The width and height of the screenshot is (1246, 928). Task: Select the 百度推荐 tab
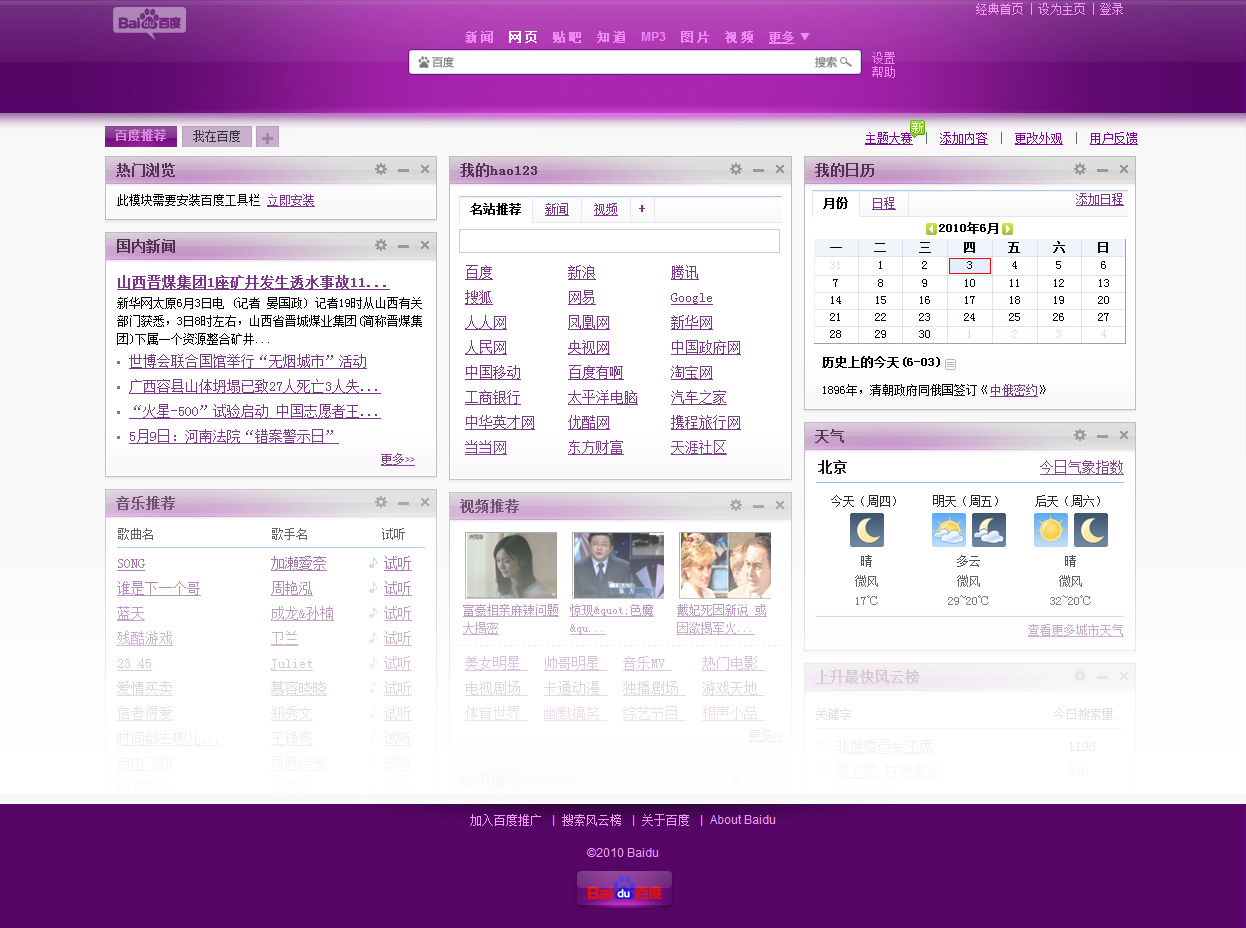click(141, 137)
